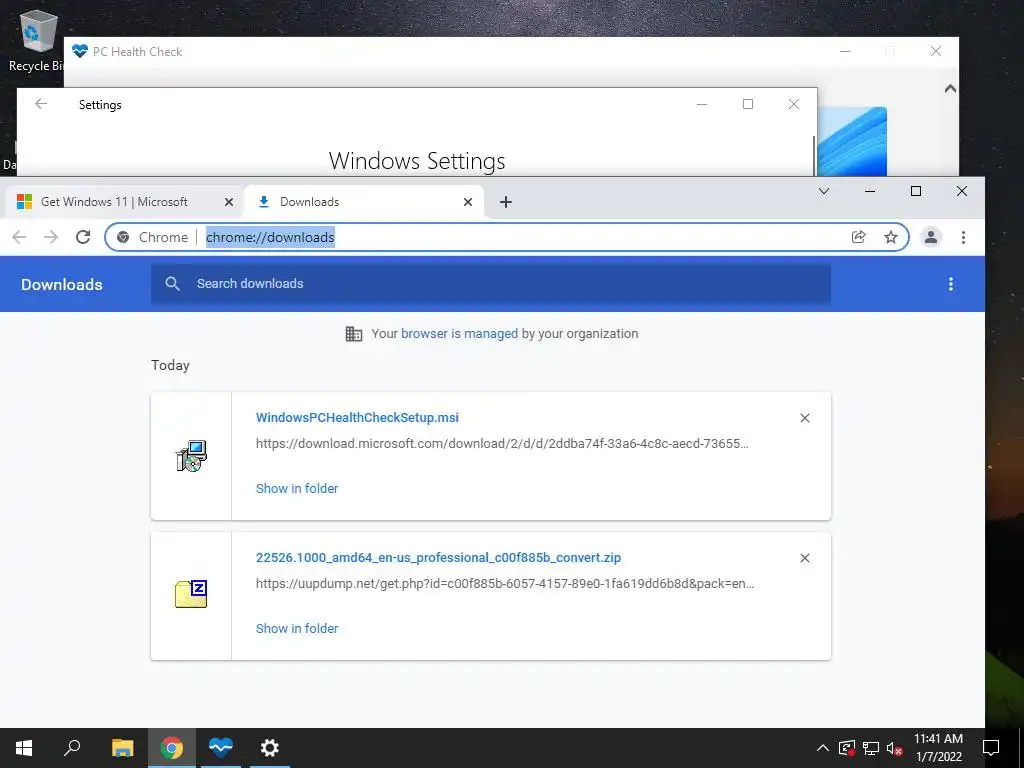Bookmark this page with star icon
1024x768 pixels.
coord(891,237)
